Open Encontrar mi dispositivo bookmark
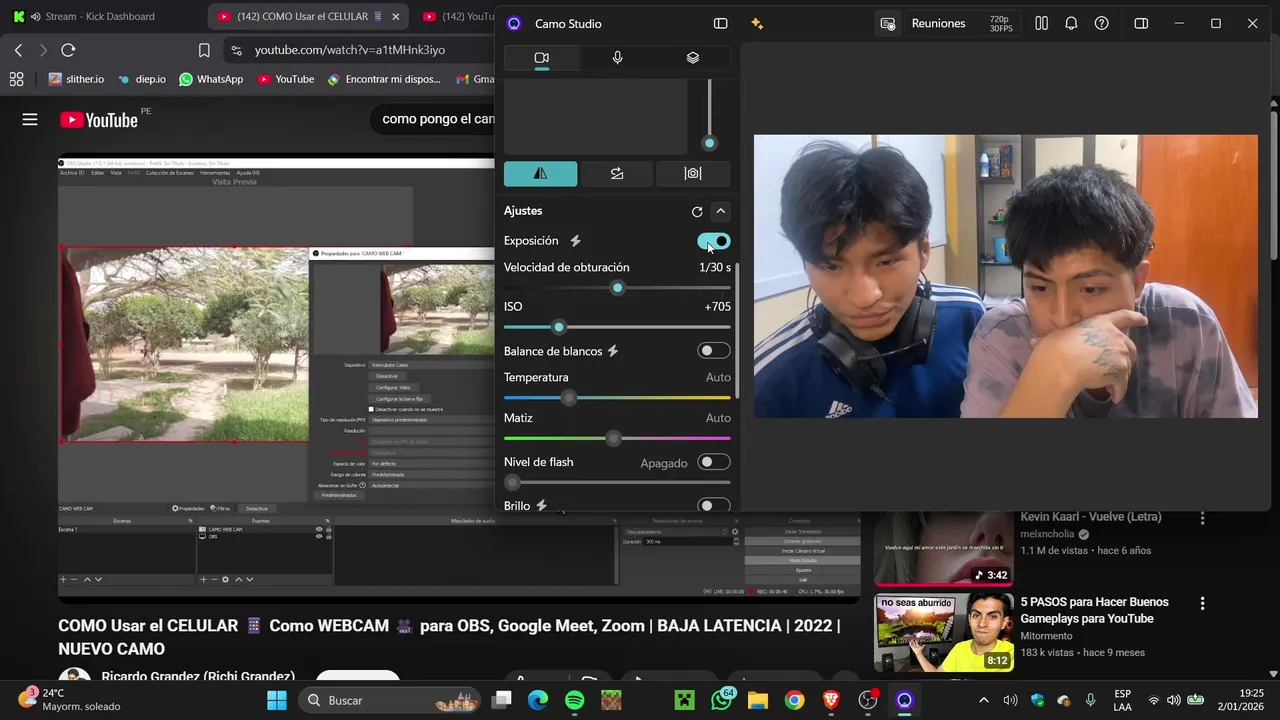The height and width of the screenshot is (720, 1280). (384, 79)
